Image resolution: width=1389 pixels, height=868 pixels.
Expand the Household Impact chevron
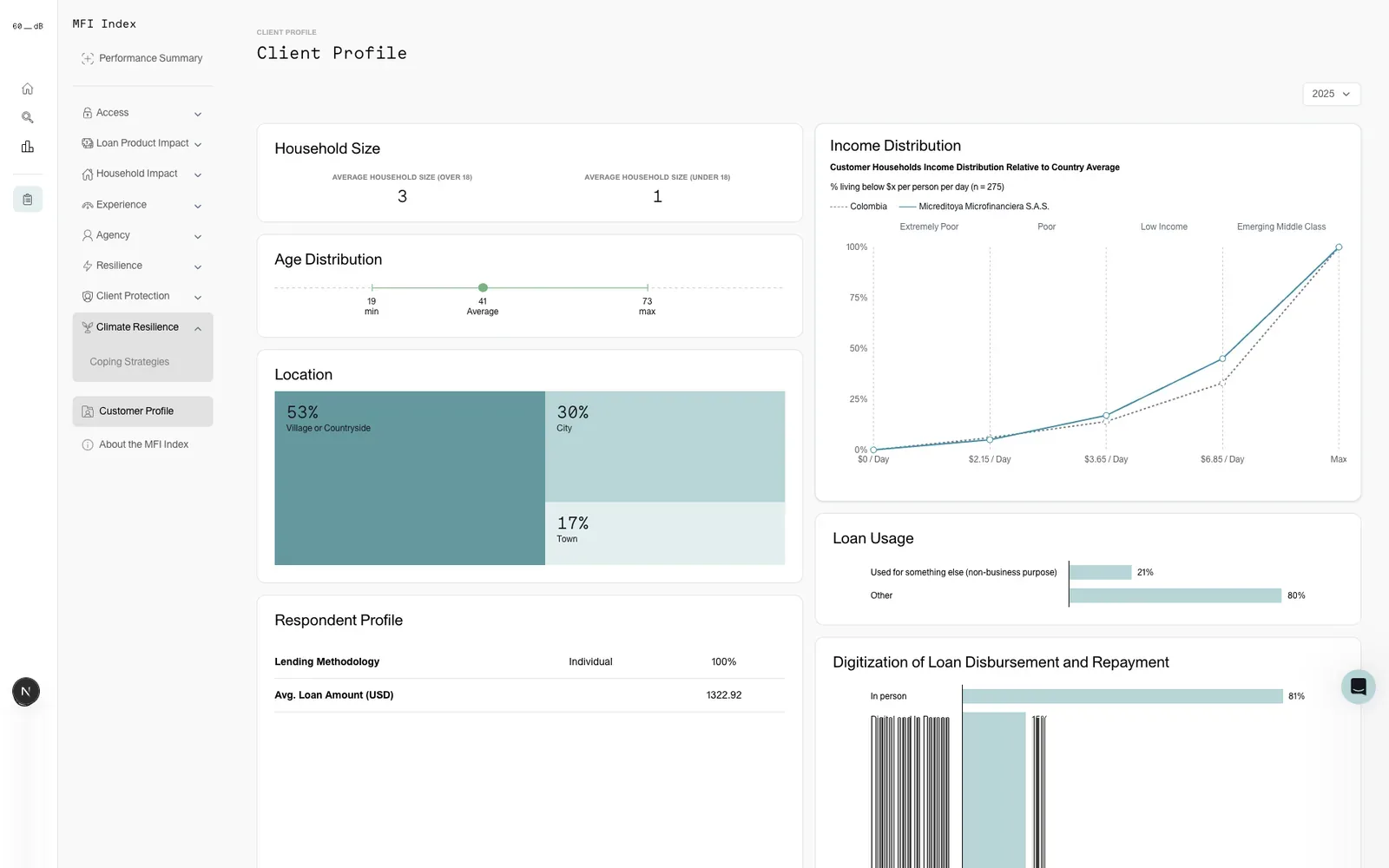198,174
